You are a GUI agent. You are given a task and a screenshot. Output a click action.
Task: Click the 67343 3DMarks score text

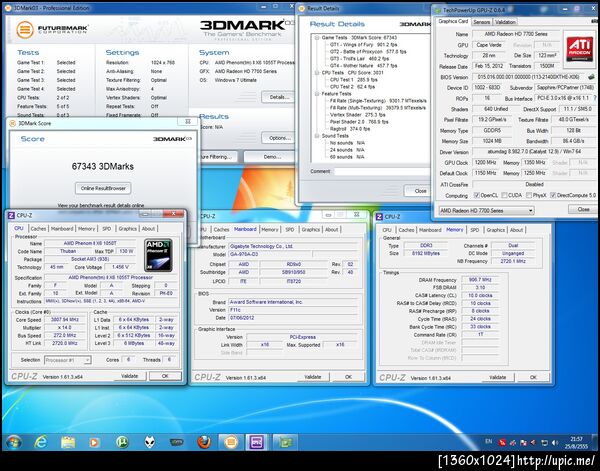103,166
